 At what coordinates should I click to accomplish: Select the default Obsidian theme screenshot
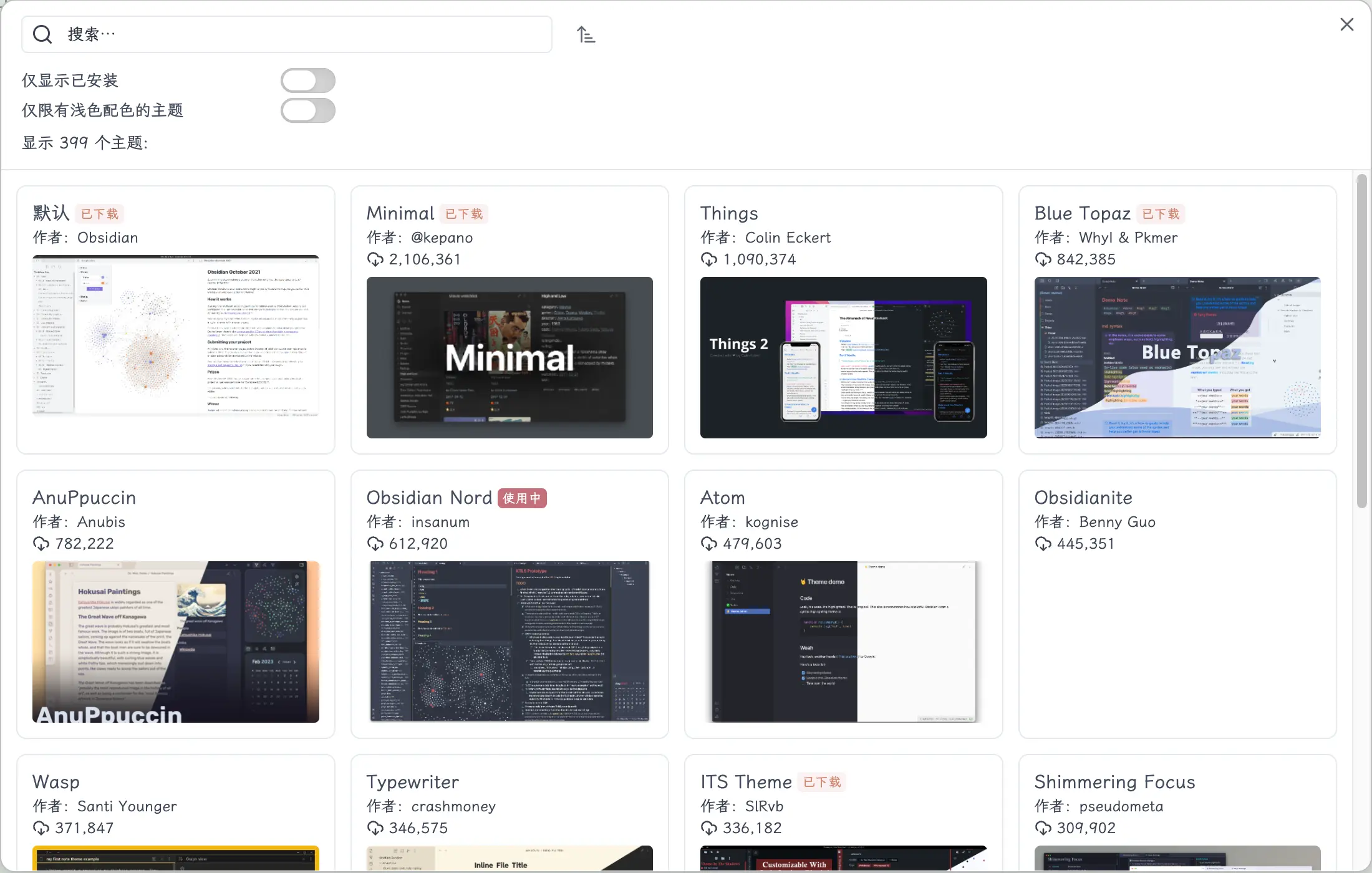pos(176,335)
